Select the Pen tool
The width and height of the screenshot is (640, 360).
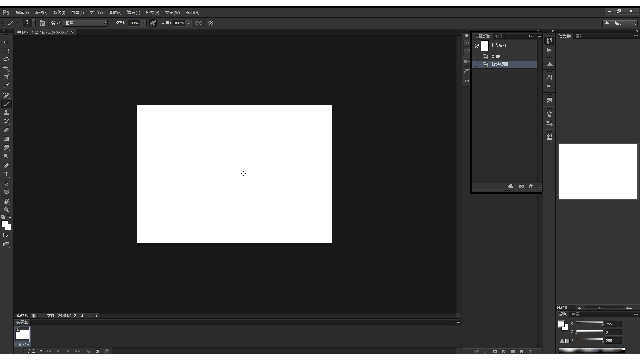[6, 166]
